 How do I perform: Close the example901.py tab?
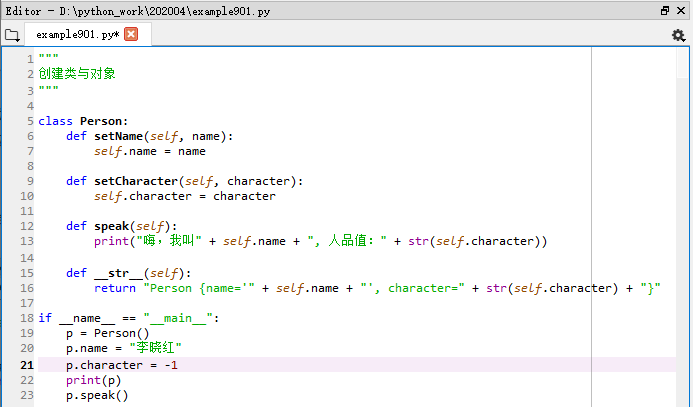[131, 34]
